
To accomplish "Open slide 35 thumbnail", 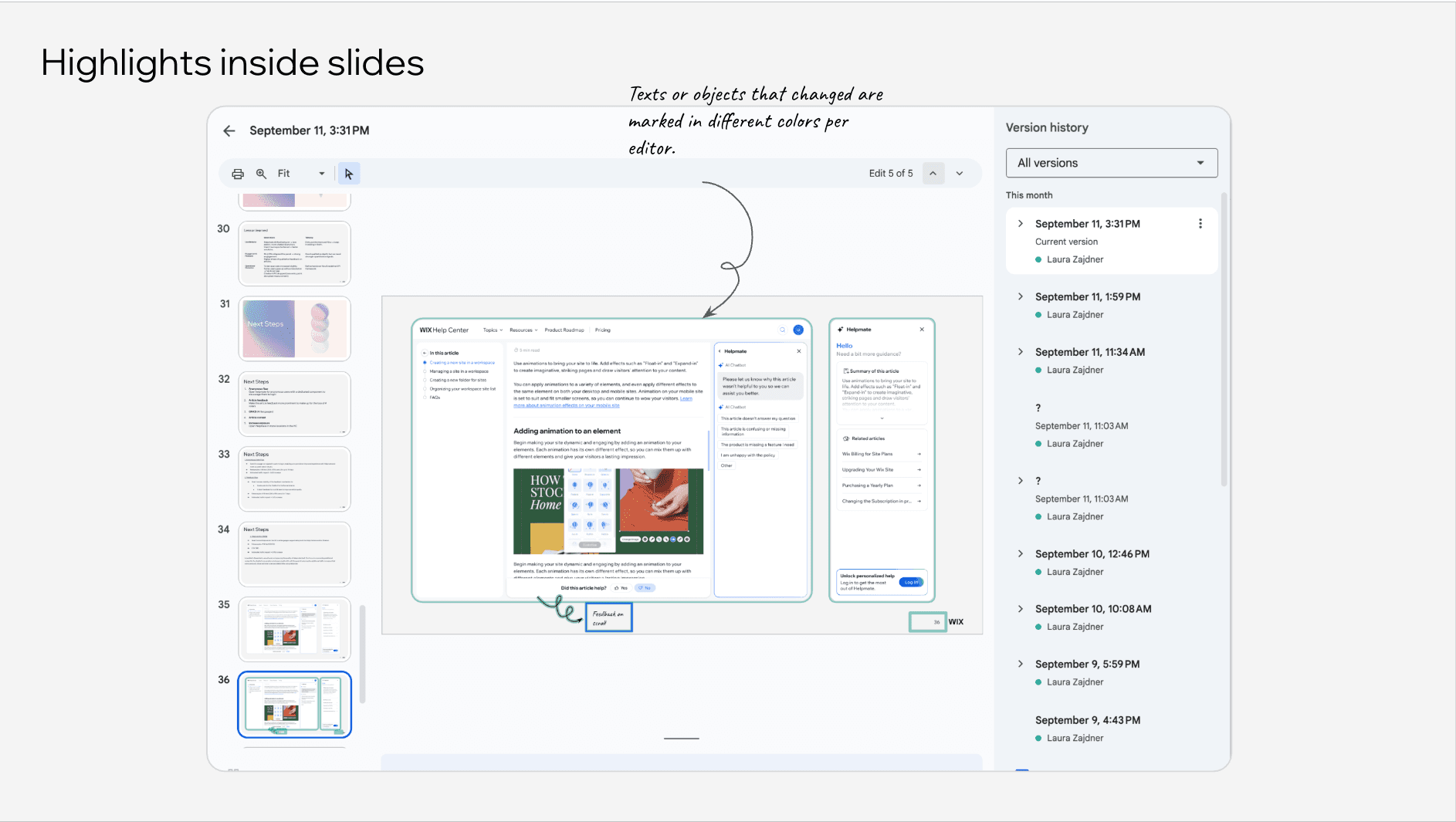I will click(295, 629).
